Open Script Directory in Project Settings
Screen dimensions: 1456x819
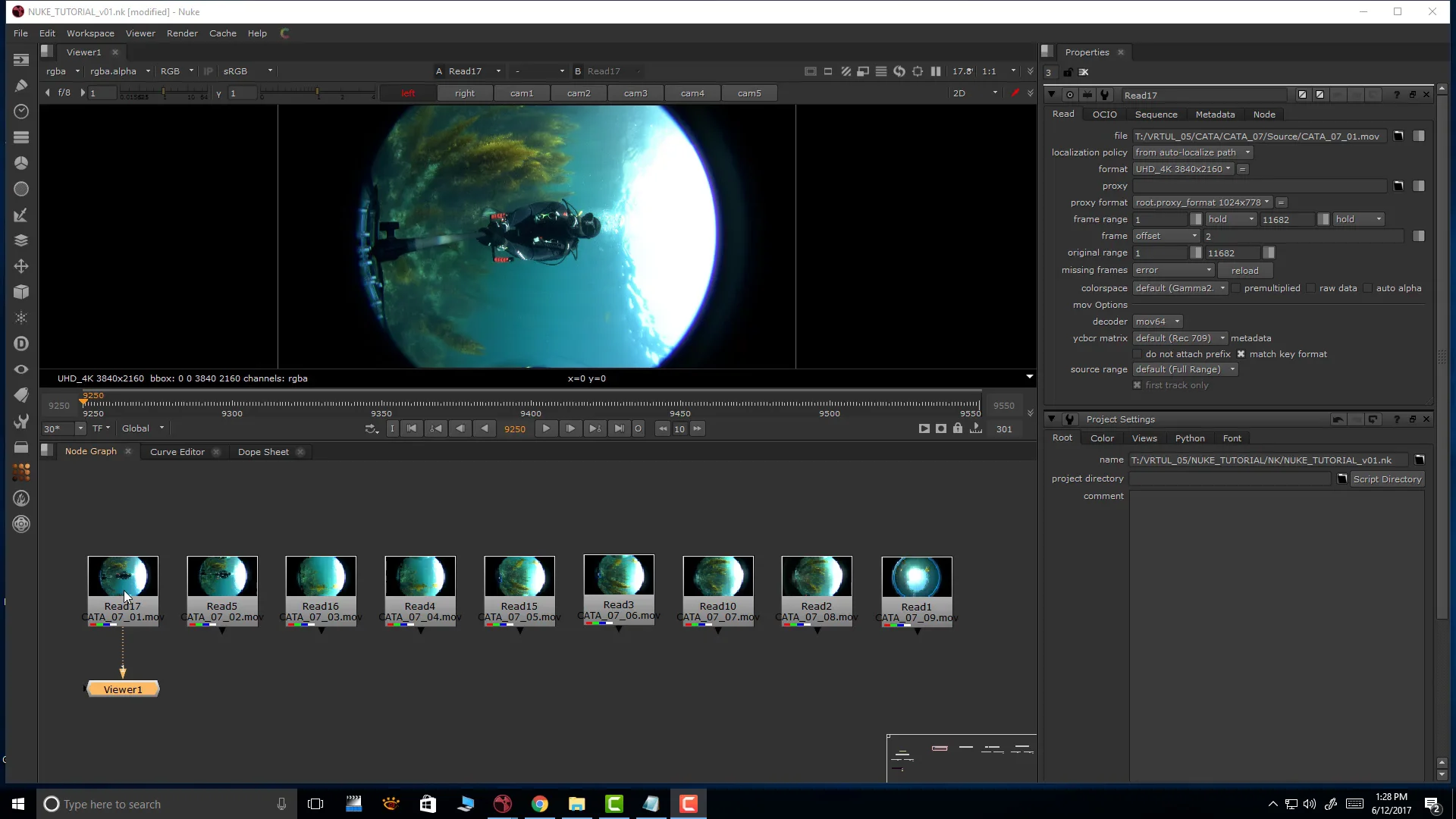point(1388,479)
